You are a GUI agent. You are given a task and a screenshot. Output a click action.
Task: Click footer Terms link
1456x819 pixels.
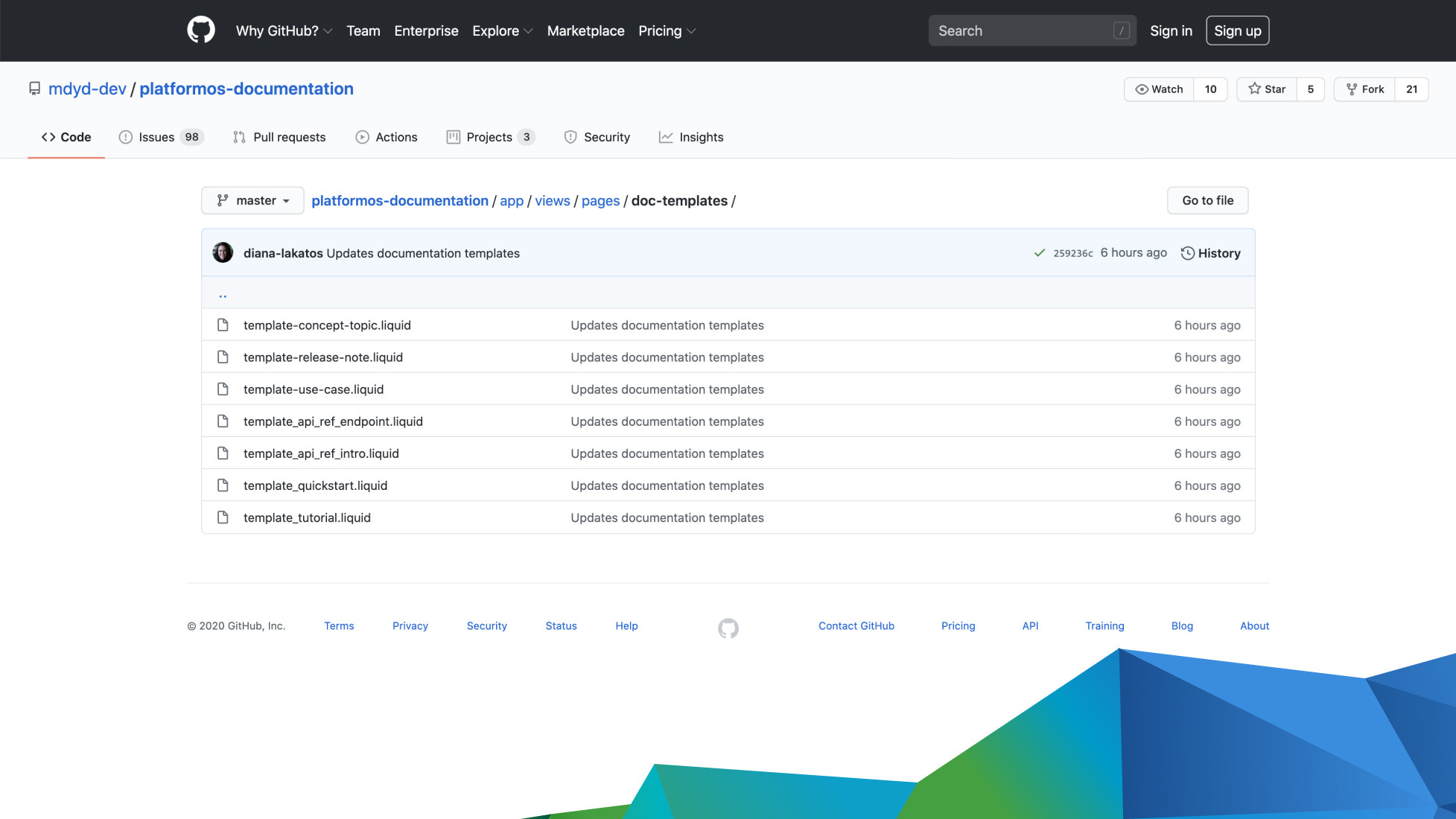point(339,625)
